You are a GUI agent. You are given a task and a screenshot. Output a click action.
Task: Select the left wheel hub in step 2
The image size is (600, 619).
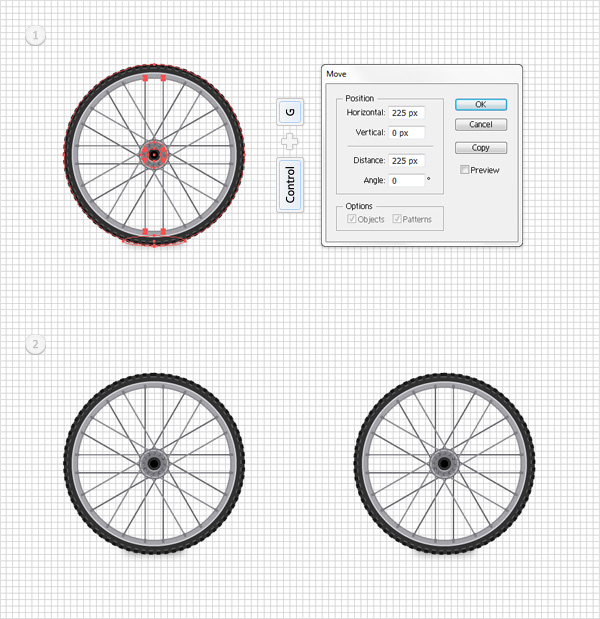click(154, 463)
